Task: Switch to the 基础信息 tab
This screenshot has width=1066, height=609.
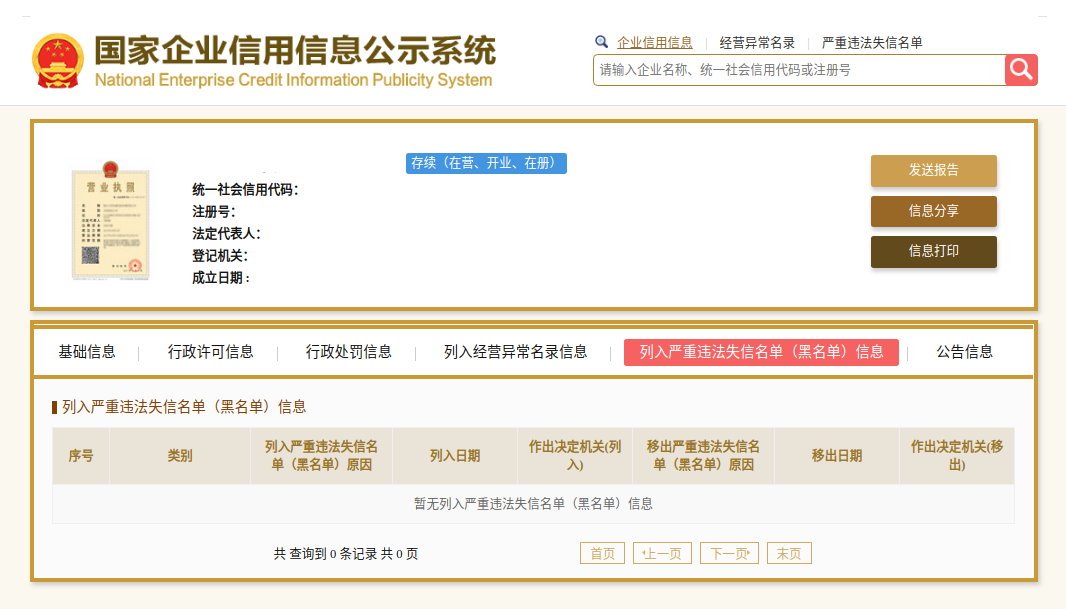Action: point(87,352)
